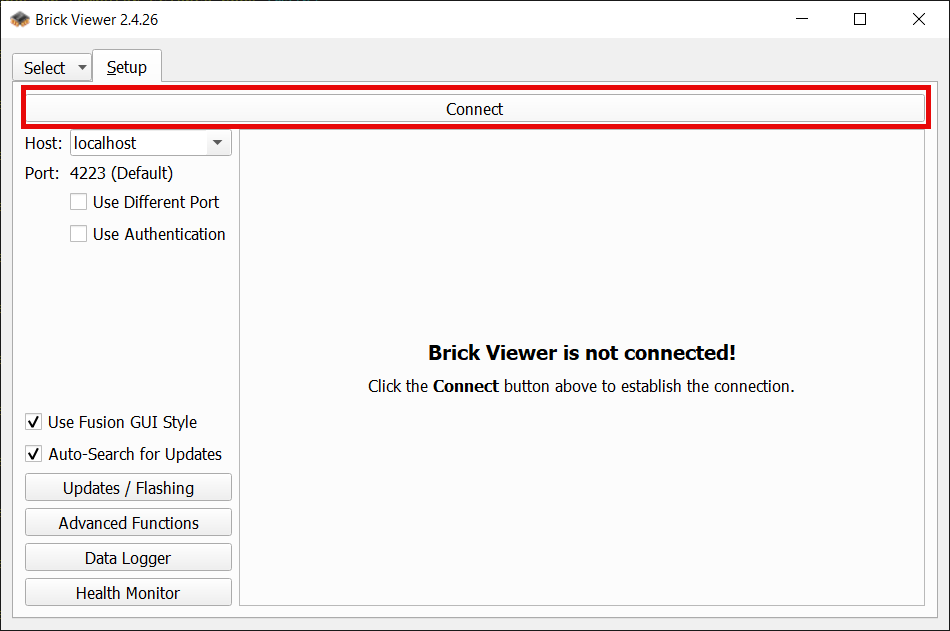Click the Brick Viewer title bar app icon
950x631 pixels.
(19, 19)
